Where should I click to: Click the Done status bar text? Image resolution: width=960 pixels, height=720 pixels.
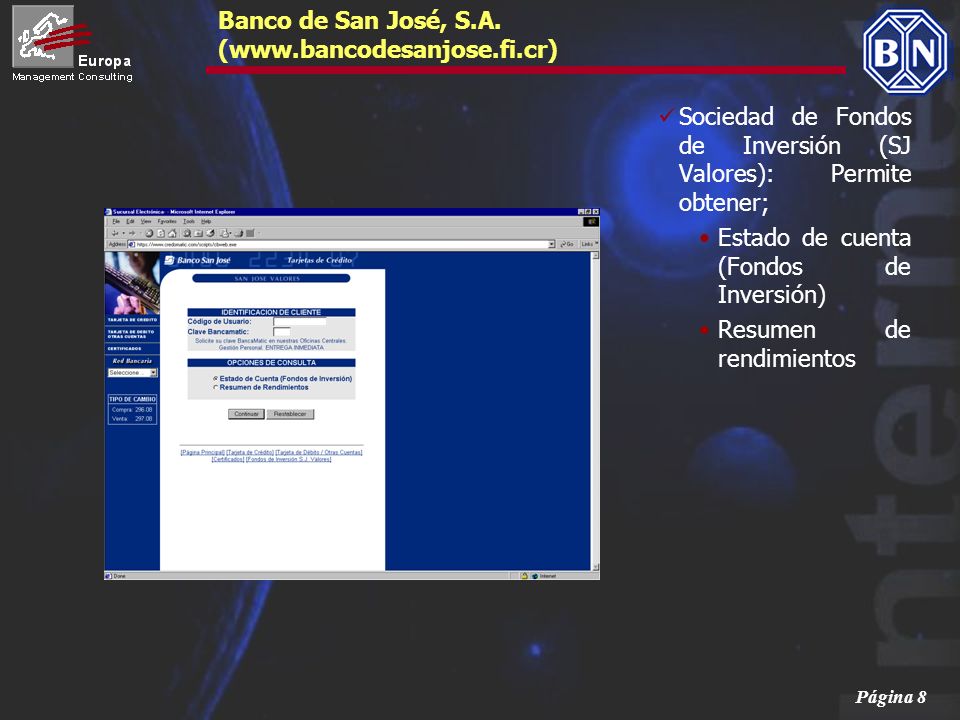coord(119,576)
